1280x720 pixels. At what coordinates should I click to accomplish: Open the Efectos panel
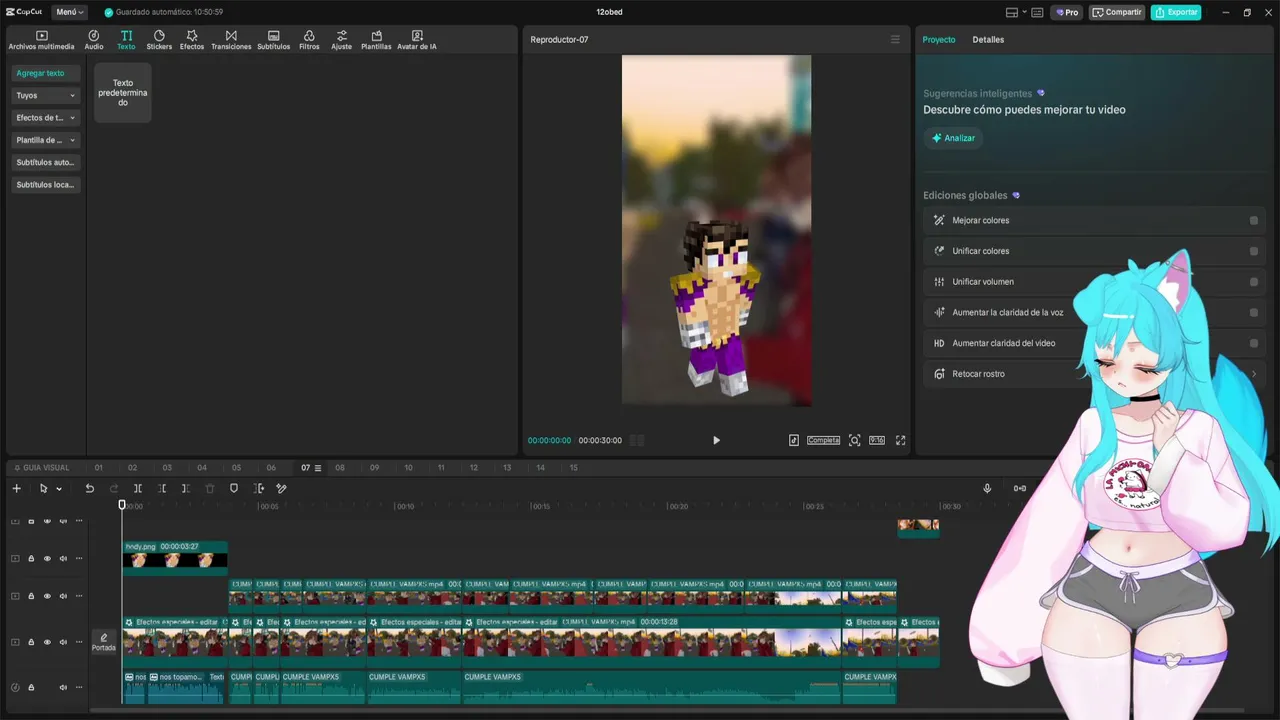[x=192, y=40]
